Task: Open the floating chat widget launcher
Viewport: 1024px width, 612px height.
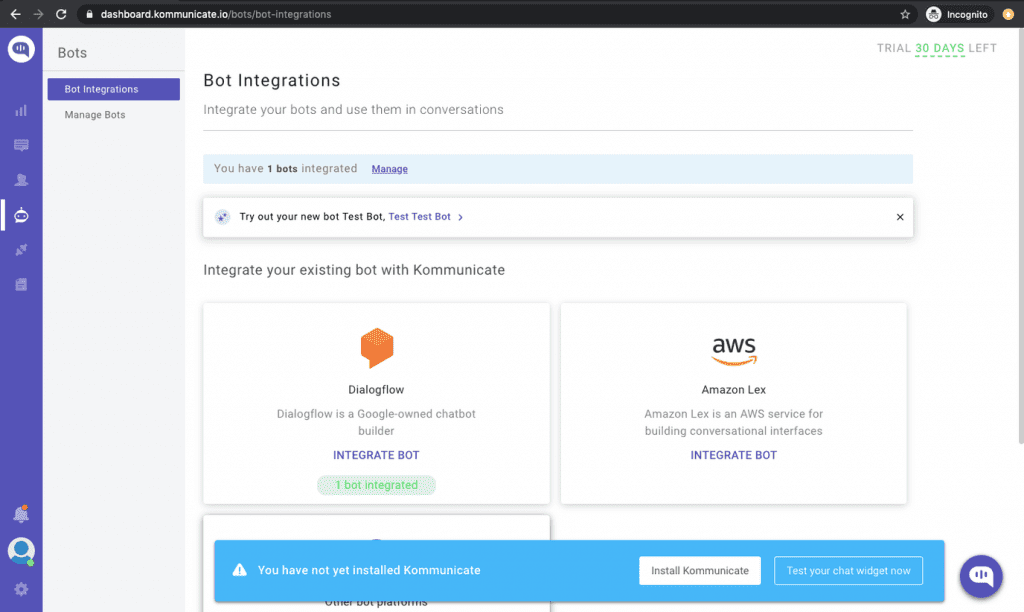Action: tap(981, 576)
